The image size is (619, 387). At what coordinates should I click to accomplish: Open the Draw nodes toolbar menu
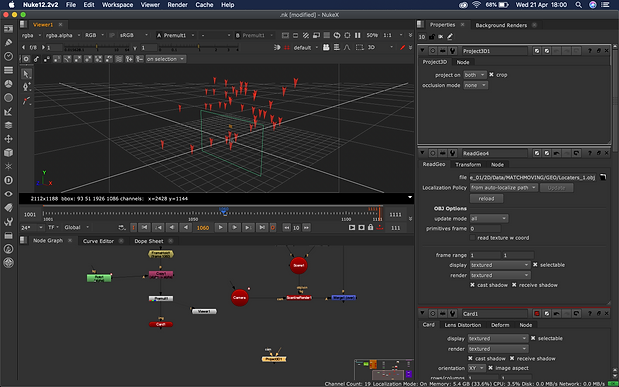click(8, 43)
